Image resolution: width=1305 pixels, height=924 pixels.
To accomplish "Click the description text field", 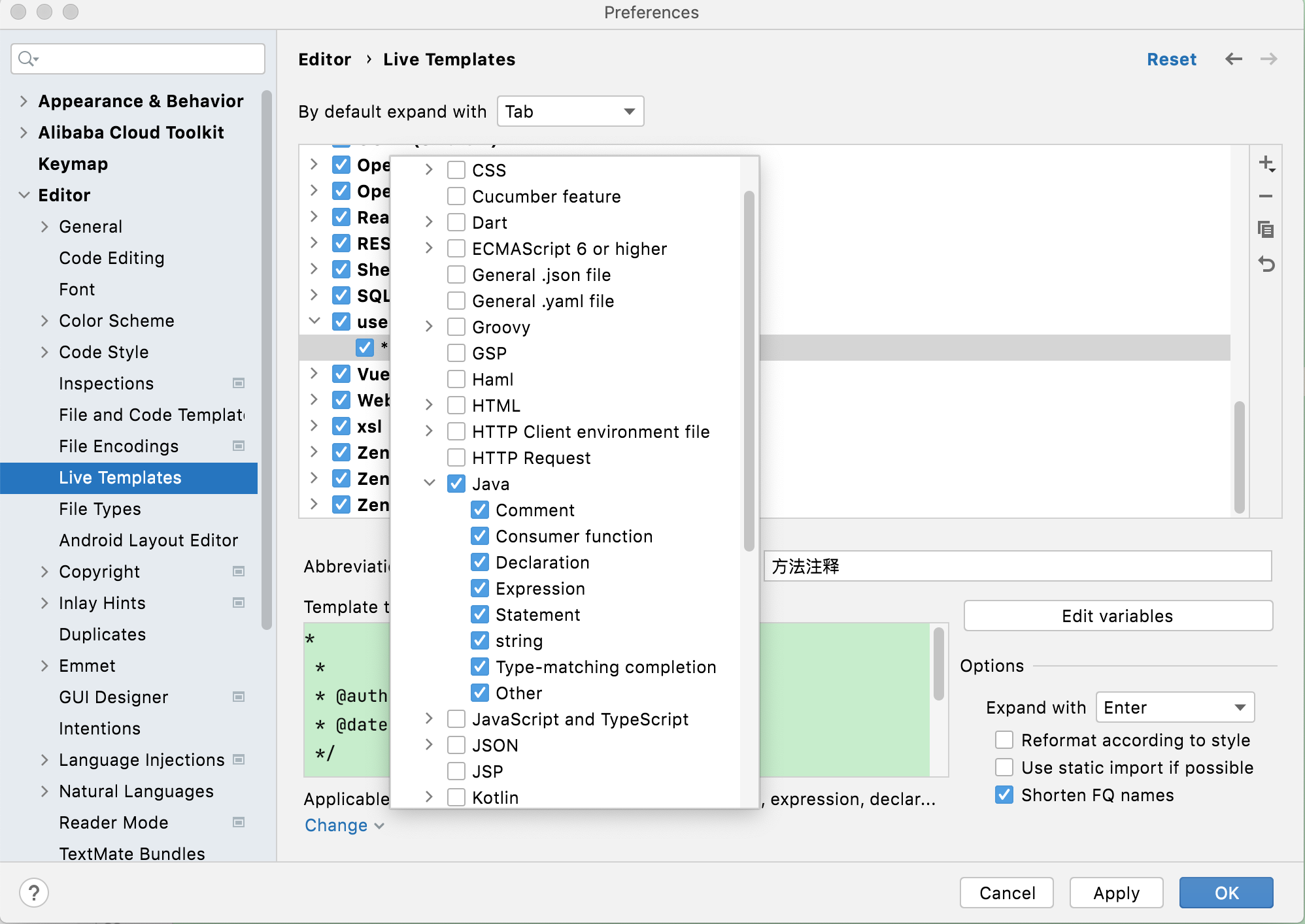I will pyautogui.click(x=1017, y=567).
